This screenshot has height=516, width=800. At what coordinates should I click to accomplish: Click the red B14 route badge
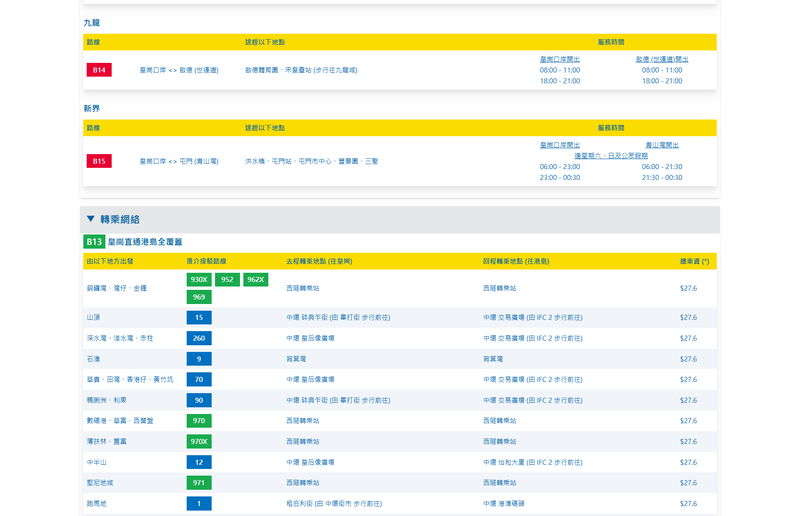(99, 70)
